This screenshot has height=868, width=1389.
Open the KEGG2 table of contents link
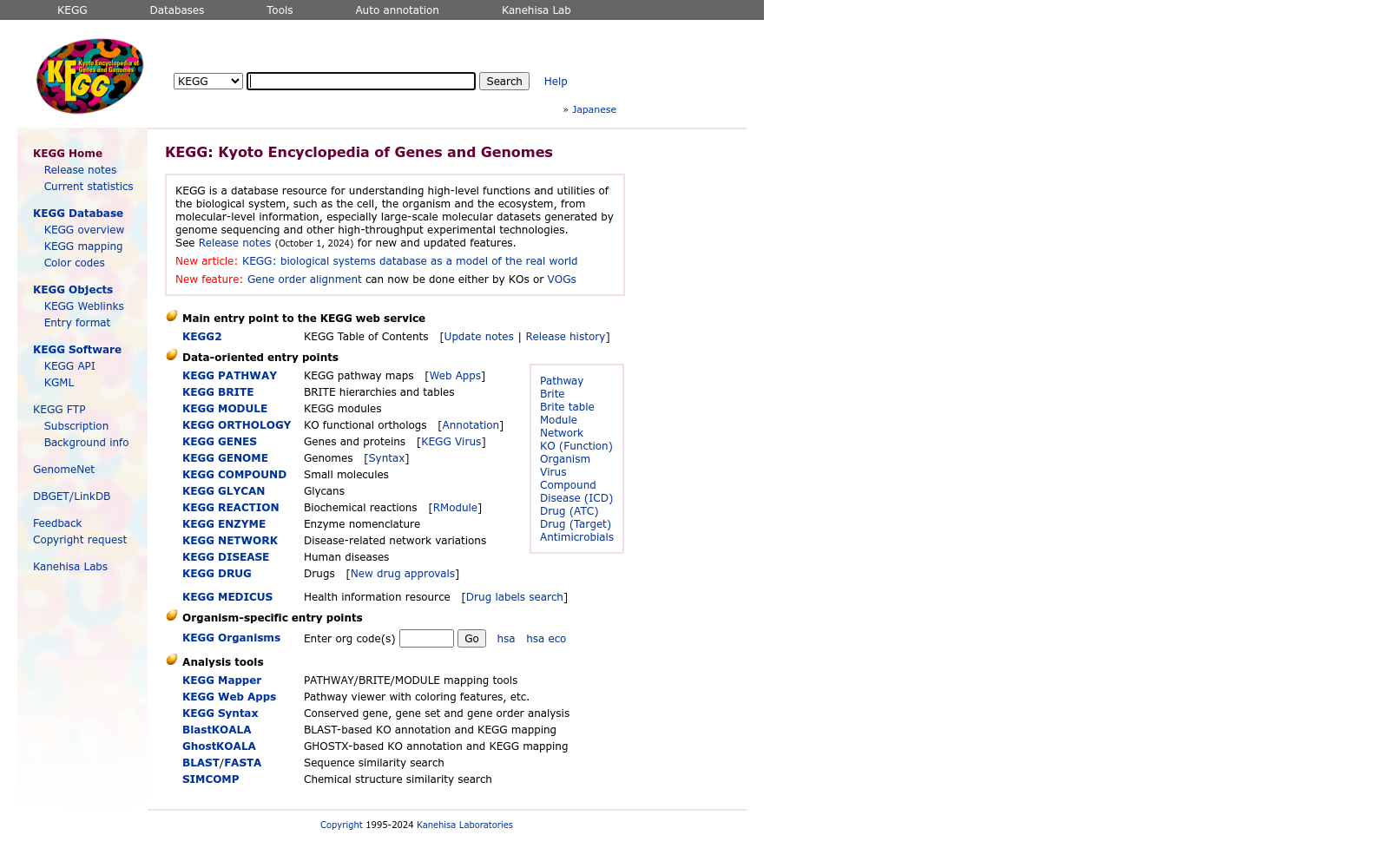click(202, 337)
